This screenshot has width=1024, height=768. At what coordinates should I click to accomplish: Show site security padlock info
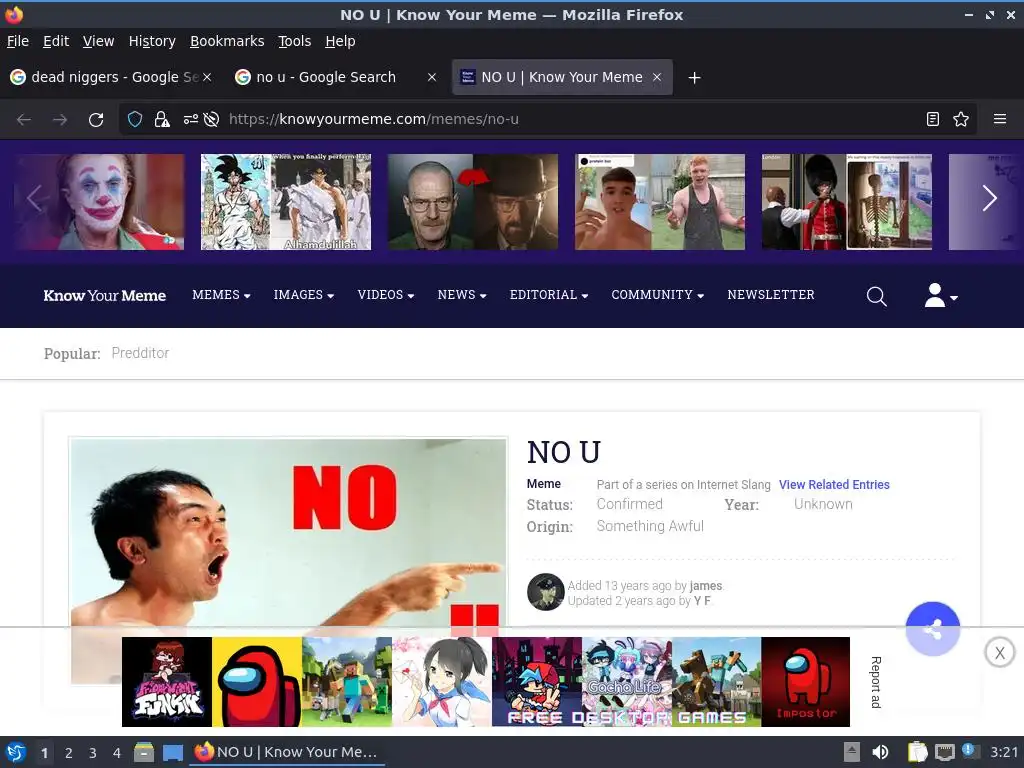tap(161, 120)
